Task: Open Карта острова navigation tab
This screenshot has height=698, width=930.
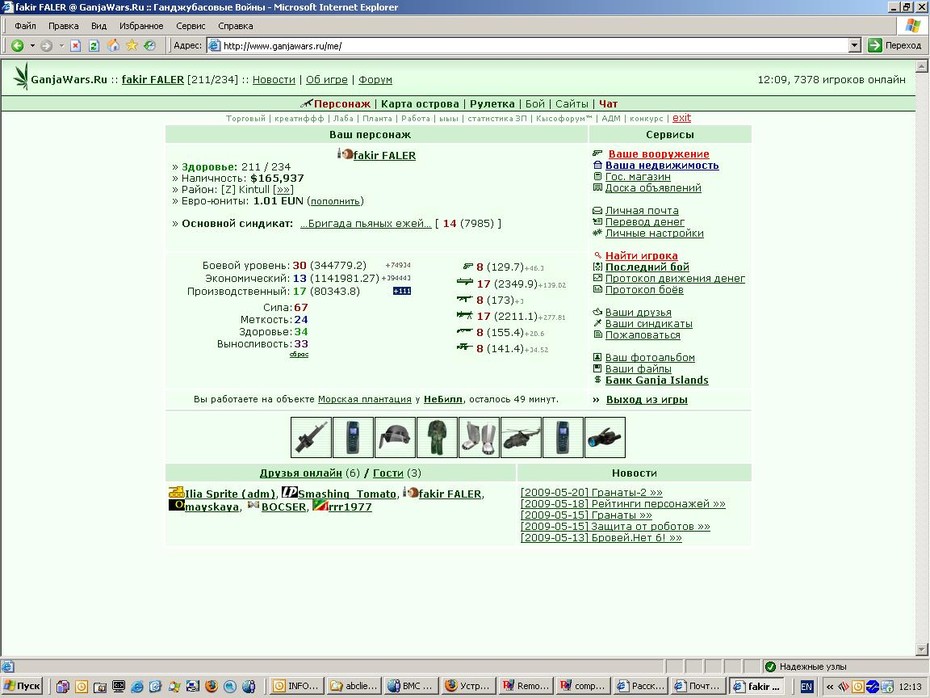Action: click(420, 104)
